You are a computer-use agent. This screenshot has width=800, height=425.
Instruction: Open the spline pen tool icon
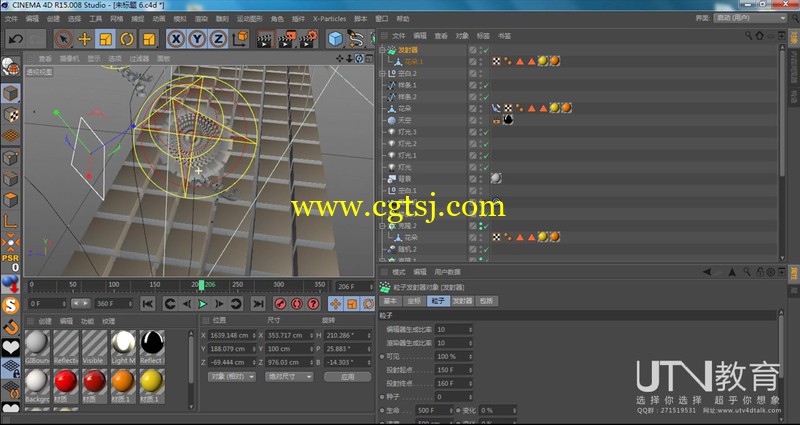click(x=356, y=39)
